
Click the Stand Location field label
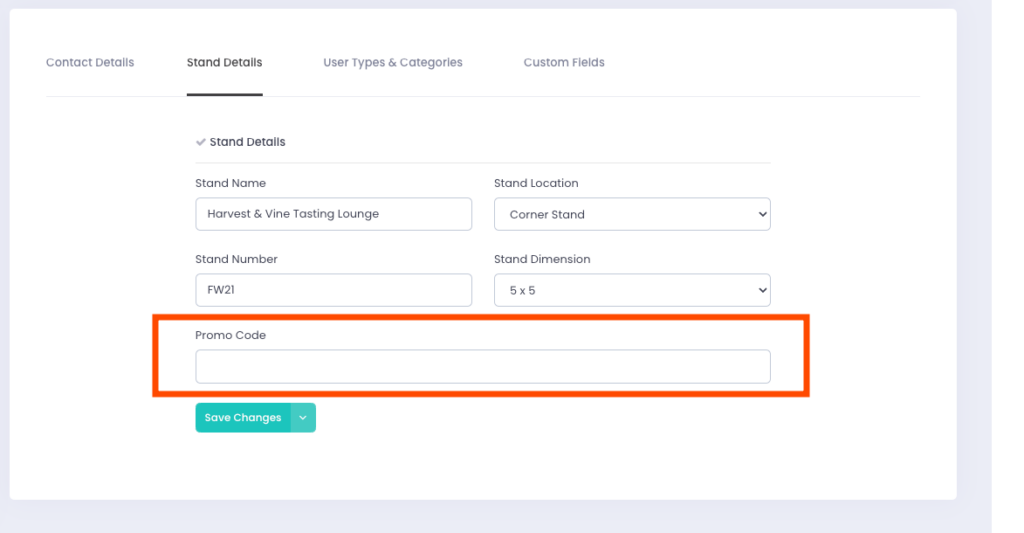coord(536,183)
